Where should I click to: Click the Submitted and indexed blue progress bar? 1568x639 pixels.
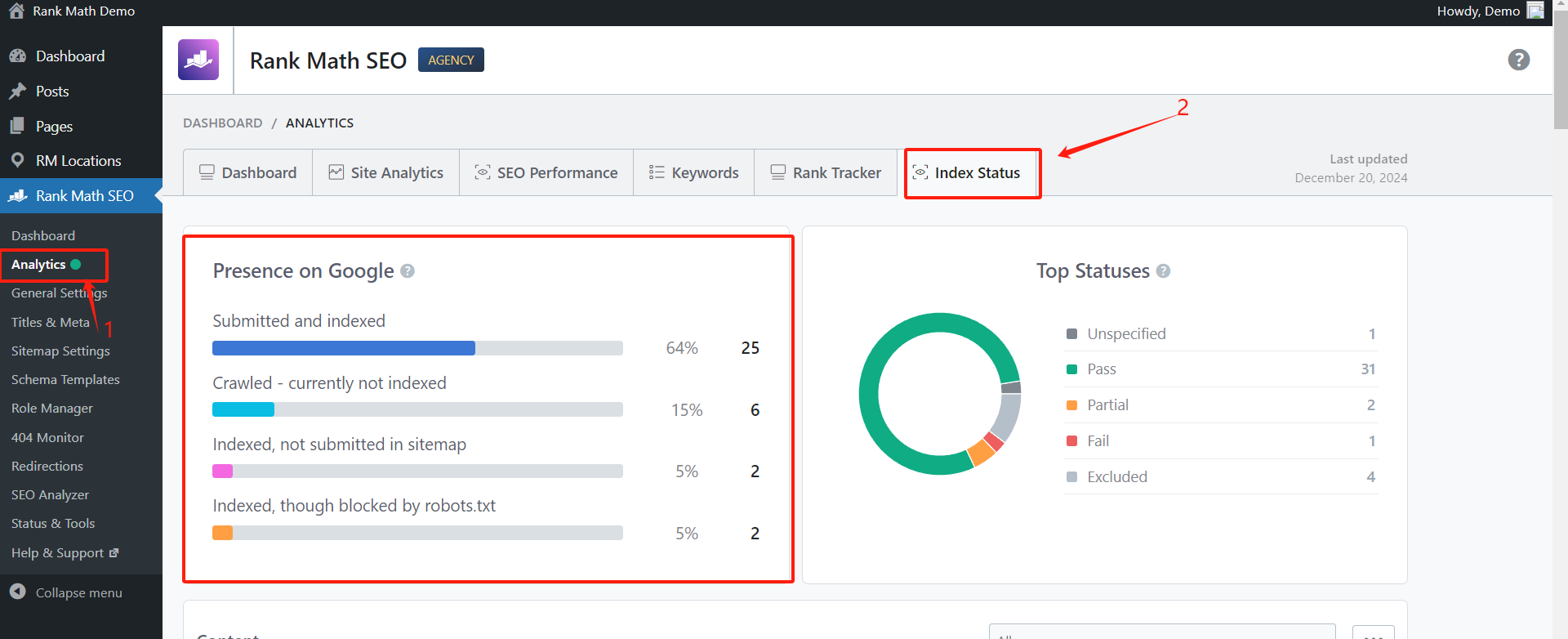[343, 348]
